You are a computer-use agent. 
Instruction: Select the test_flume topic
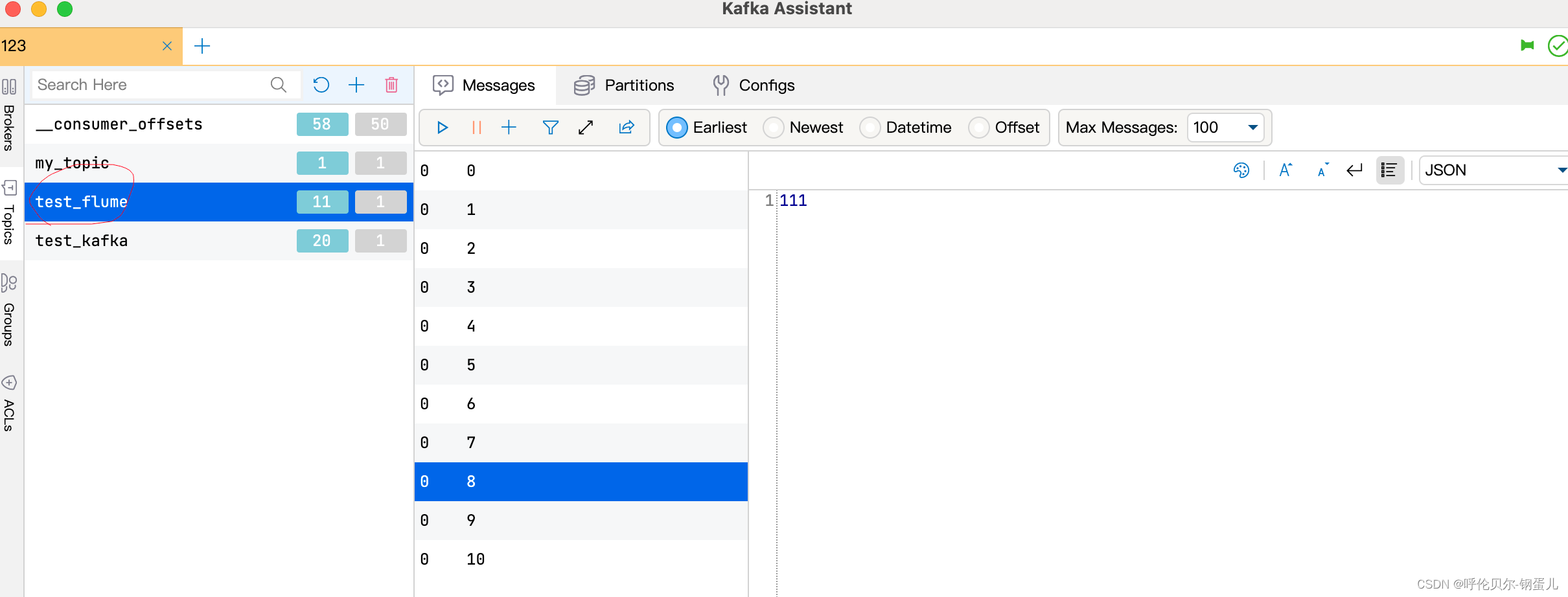[x=219, y=202]
